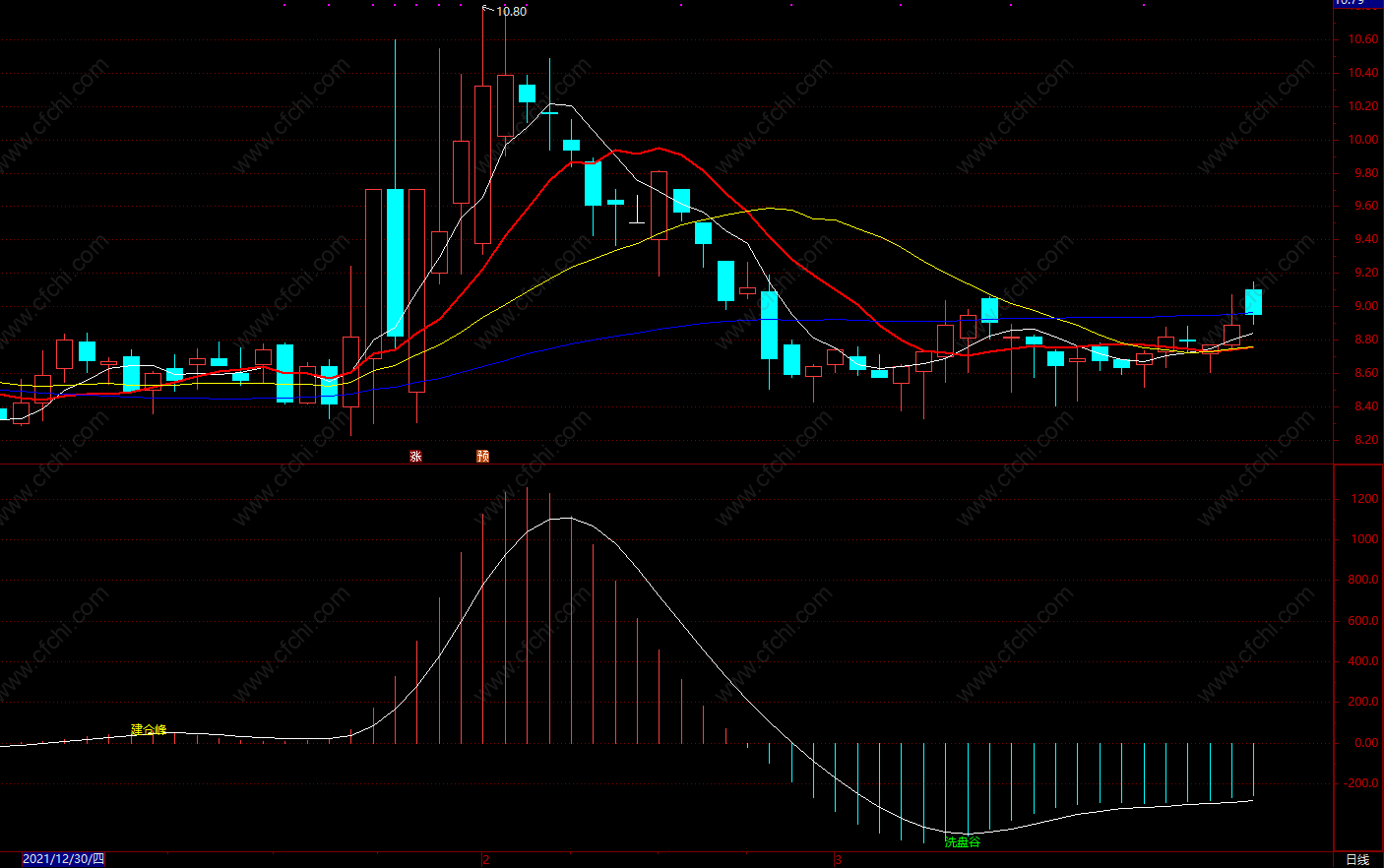
Task: Click the 9.00 price axis label
Action: point(1366,306)
